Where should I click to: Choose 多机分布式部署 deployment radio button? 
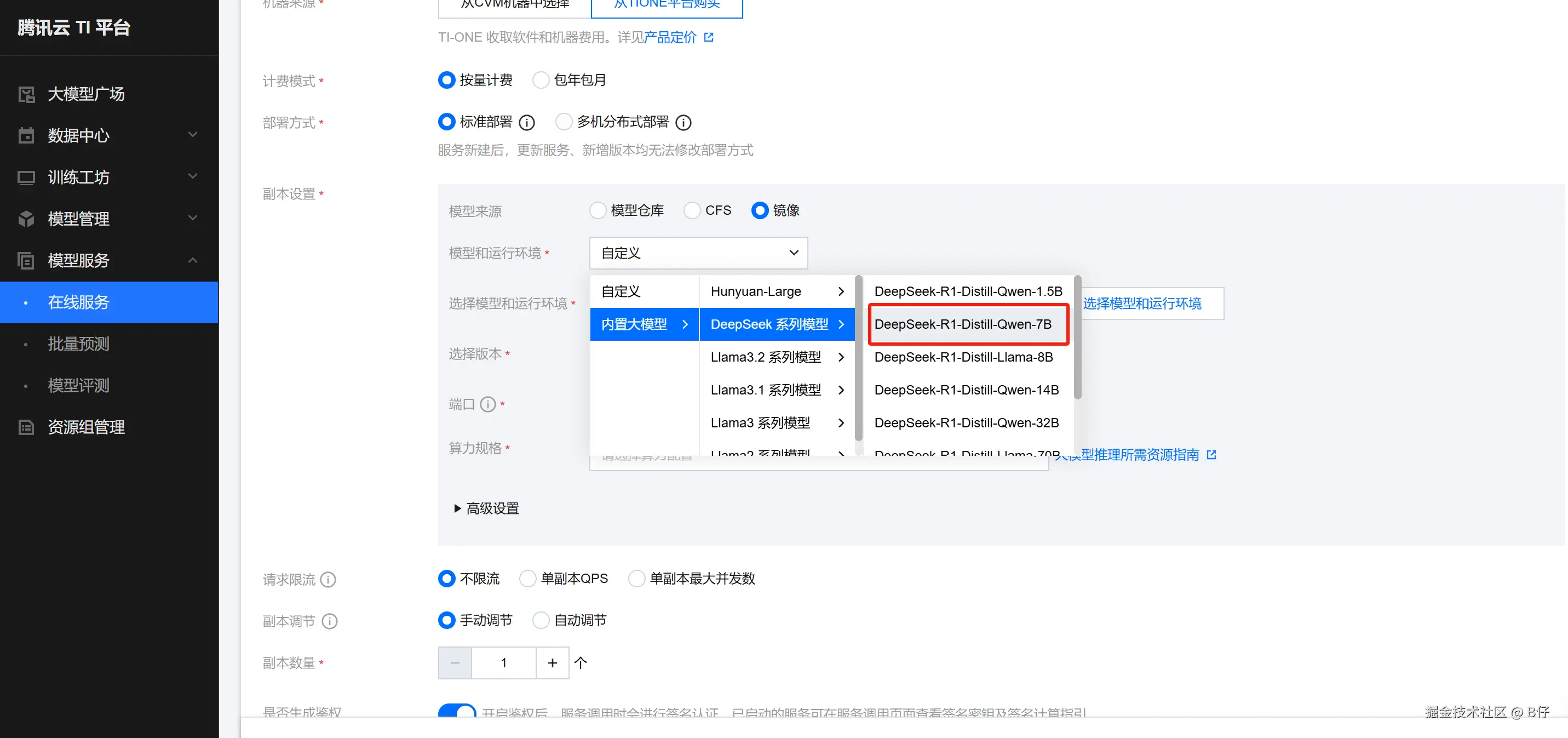[564, 122]
